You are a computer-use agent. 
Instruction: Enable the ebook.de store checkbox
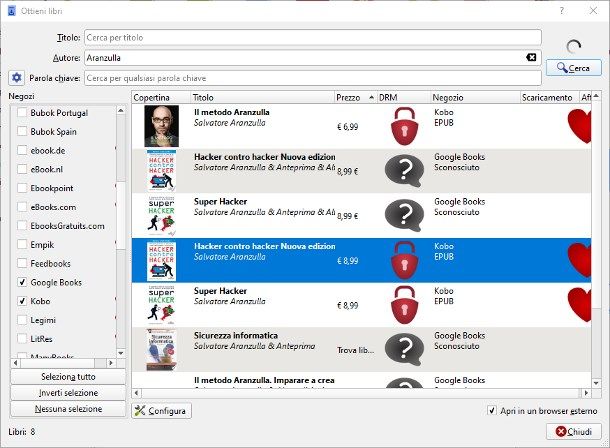coord(22,150)
